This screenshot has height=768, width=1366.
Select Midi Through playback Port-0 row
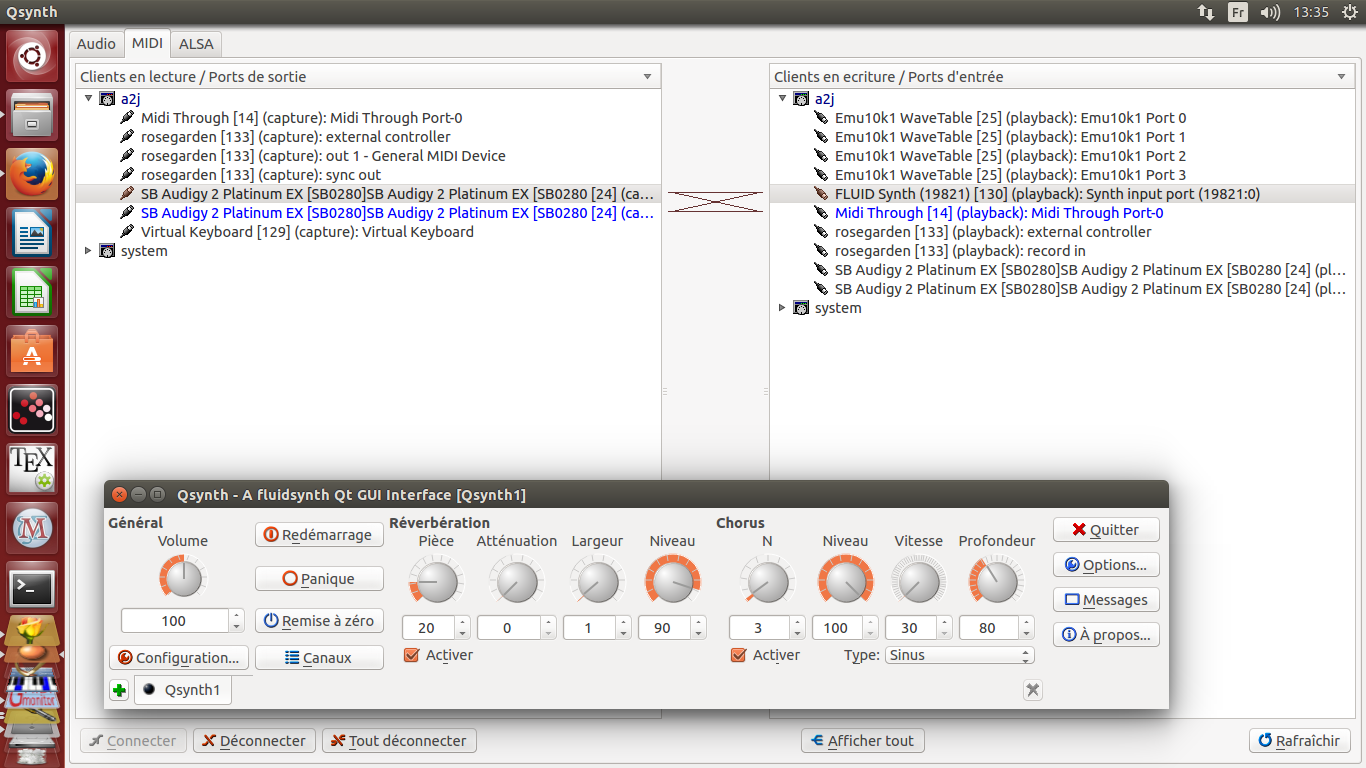pos(999,213)
